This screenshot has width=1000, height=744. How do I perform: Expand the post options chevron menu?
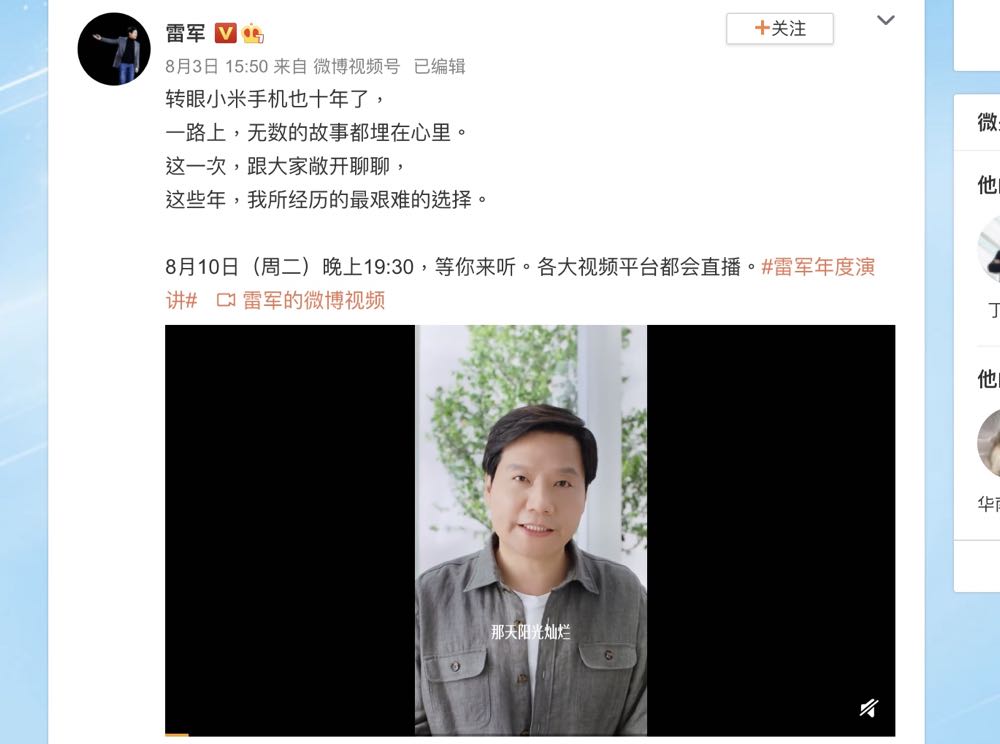[885, 20]
